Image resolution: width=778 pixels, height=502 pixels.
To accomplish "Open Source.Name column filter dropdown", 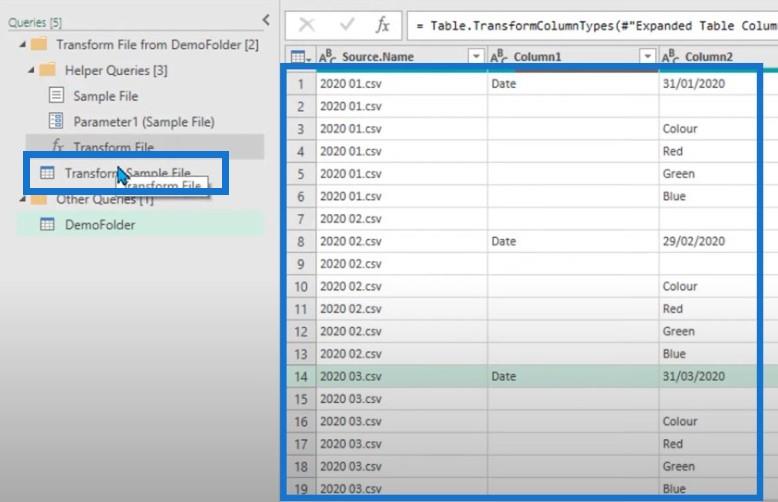I will coord(476,57).
